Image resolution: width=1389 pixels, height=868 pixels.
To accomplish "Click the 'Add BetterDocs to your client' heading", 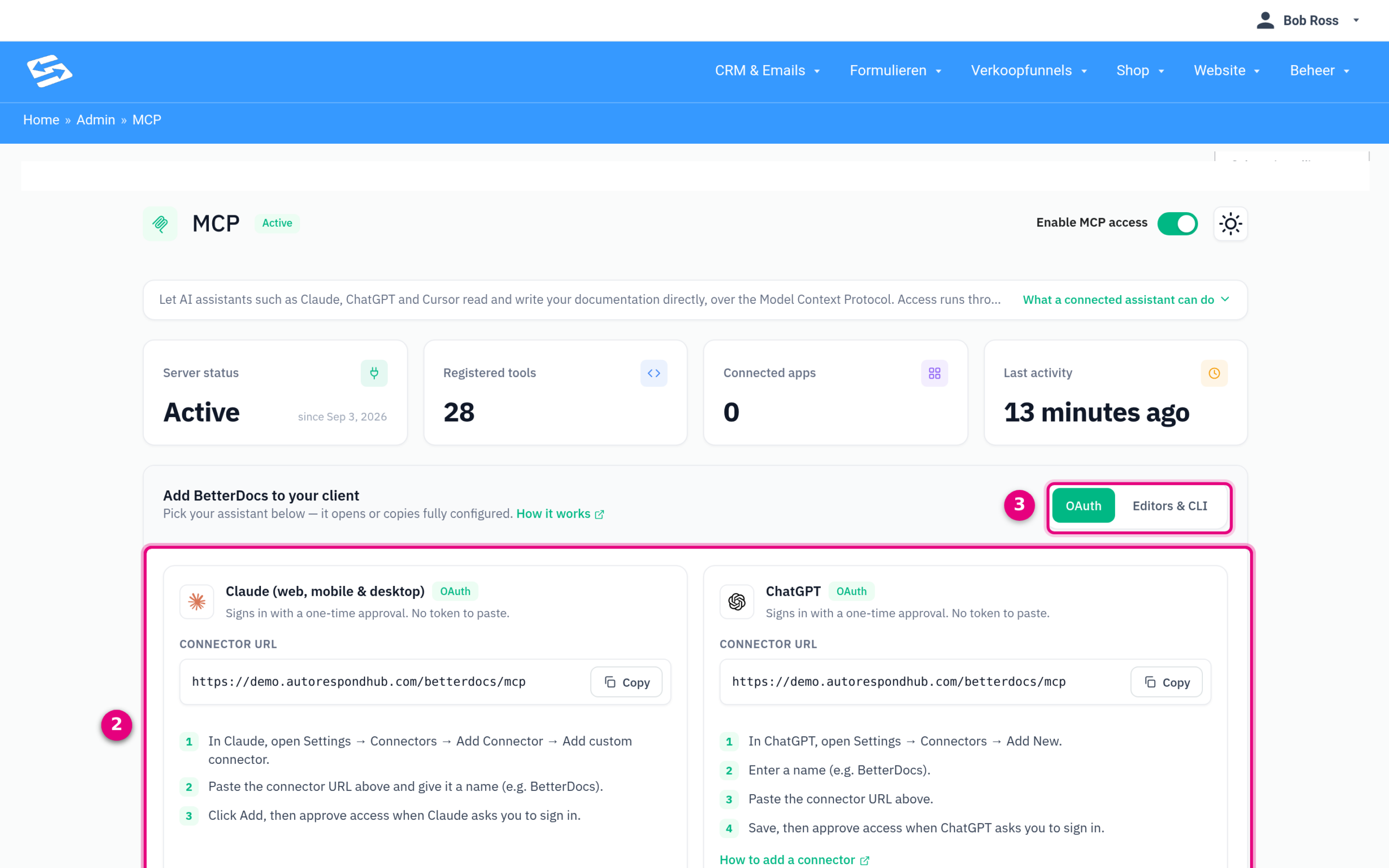I will [261, 495].
